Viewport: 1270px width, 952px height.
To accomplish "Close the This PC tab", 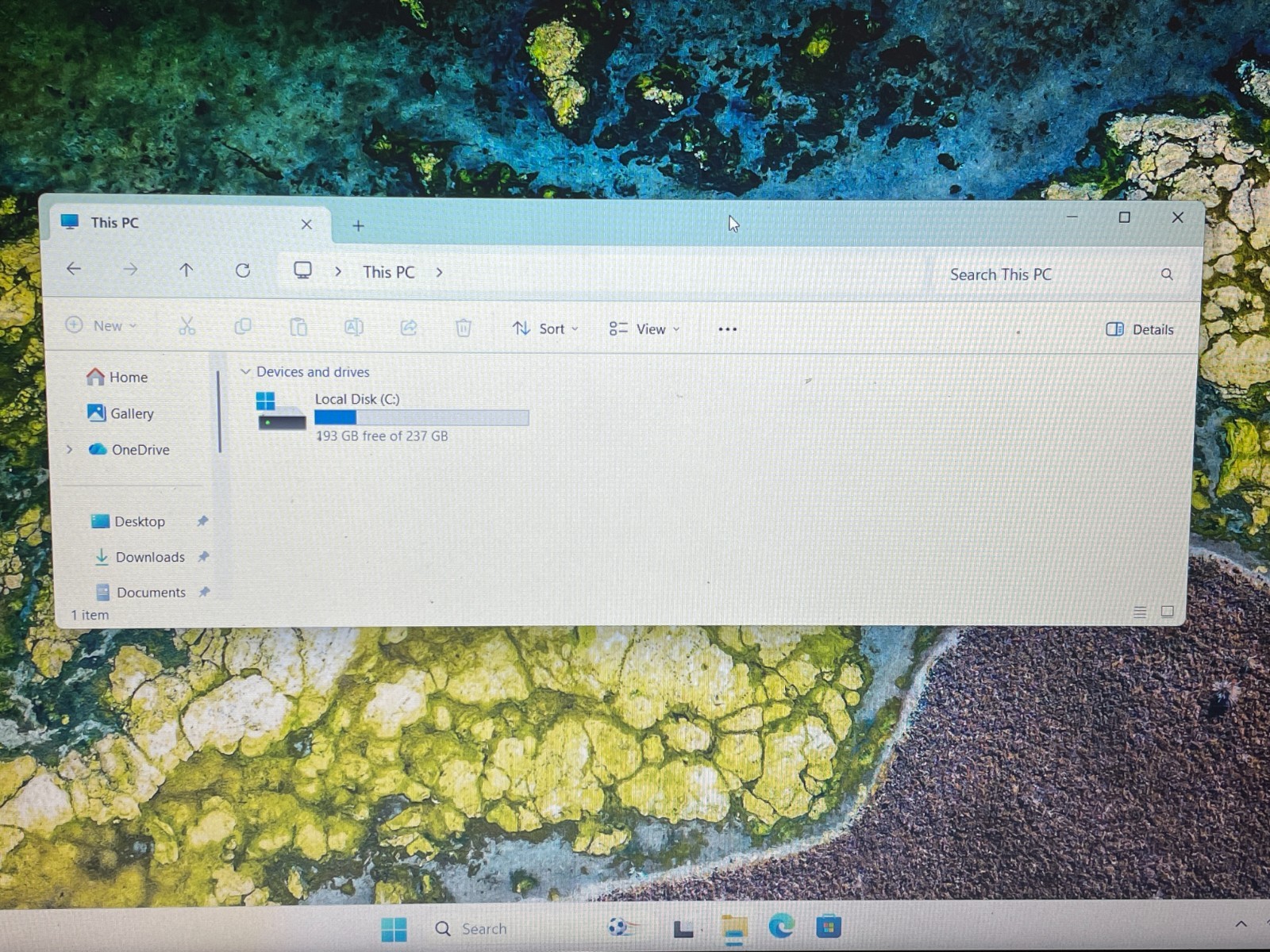I will (x=306, y=225).
